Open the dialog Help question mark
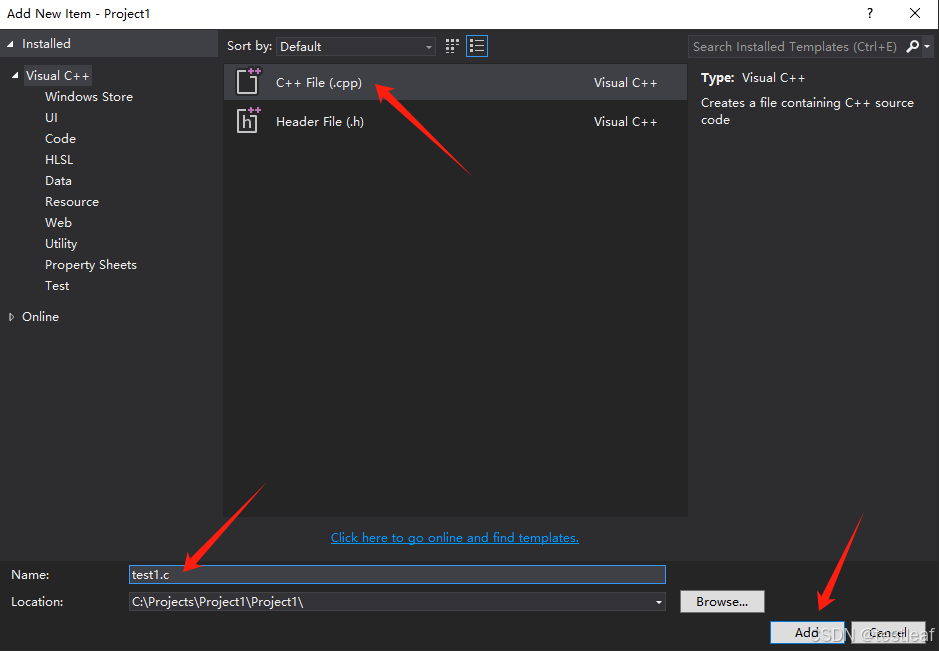The image size is (939, 651). (869, 13)
